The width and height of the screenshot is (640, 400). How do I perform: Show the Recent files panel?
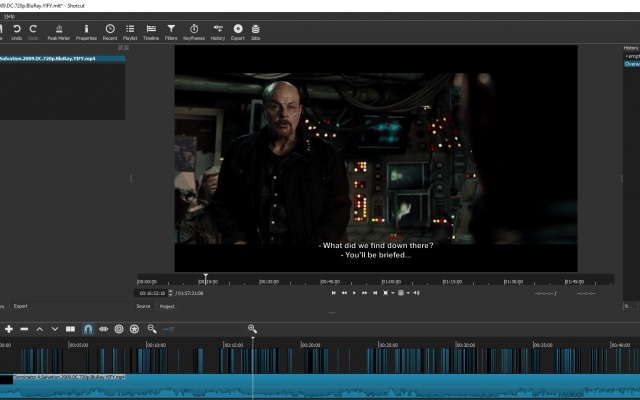point(110,32)
